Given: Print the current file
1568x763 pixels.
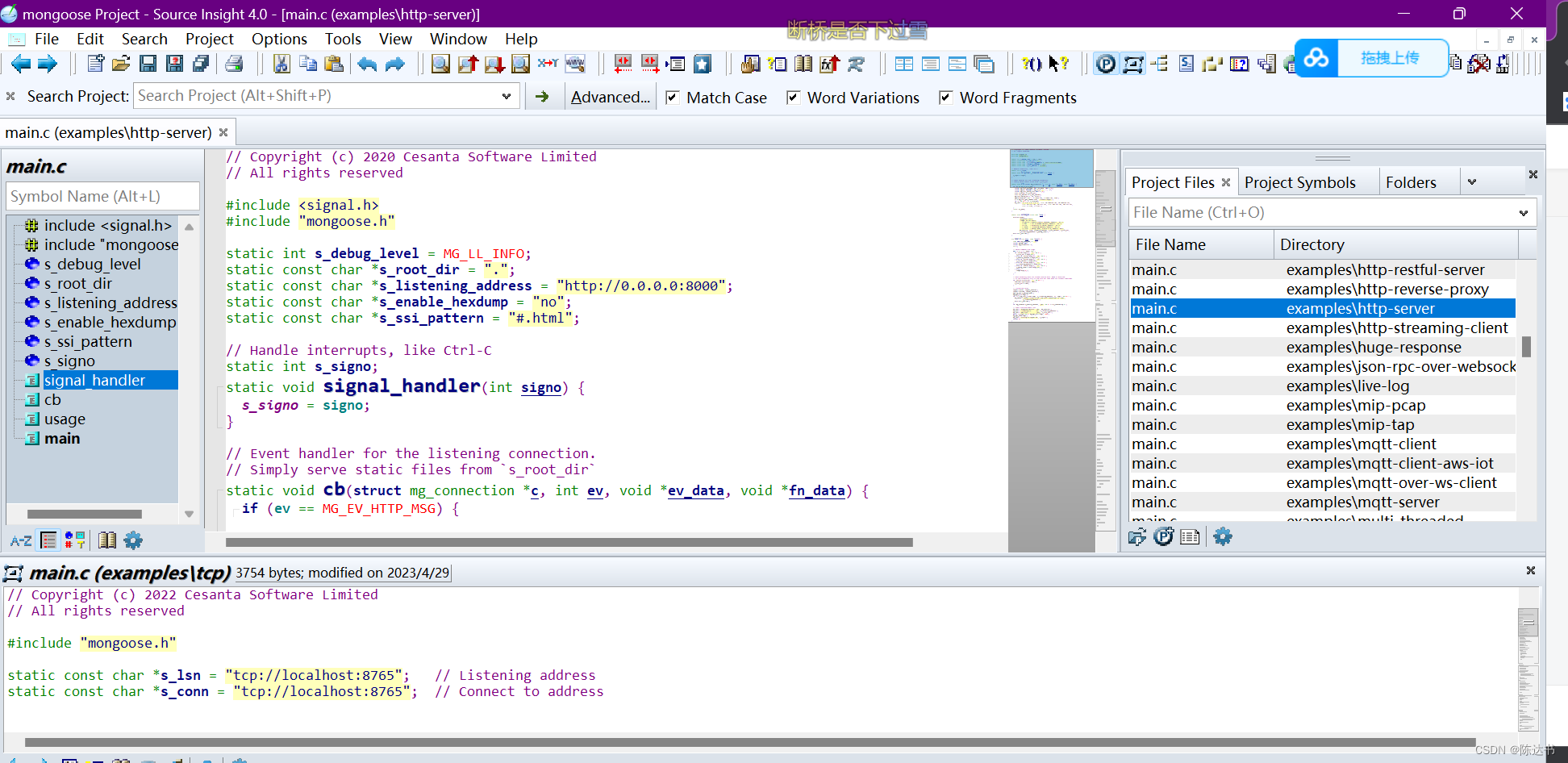Looking at the screenshot, I should (234, 64).
